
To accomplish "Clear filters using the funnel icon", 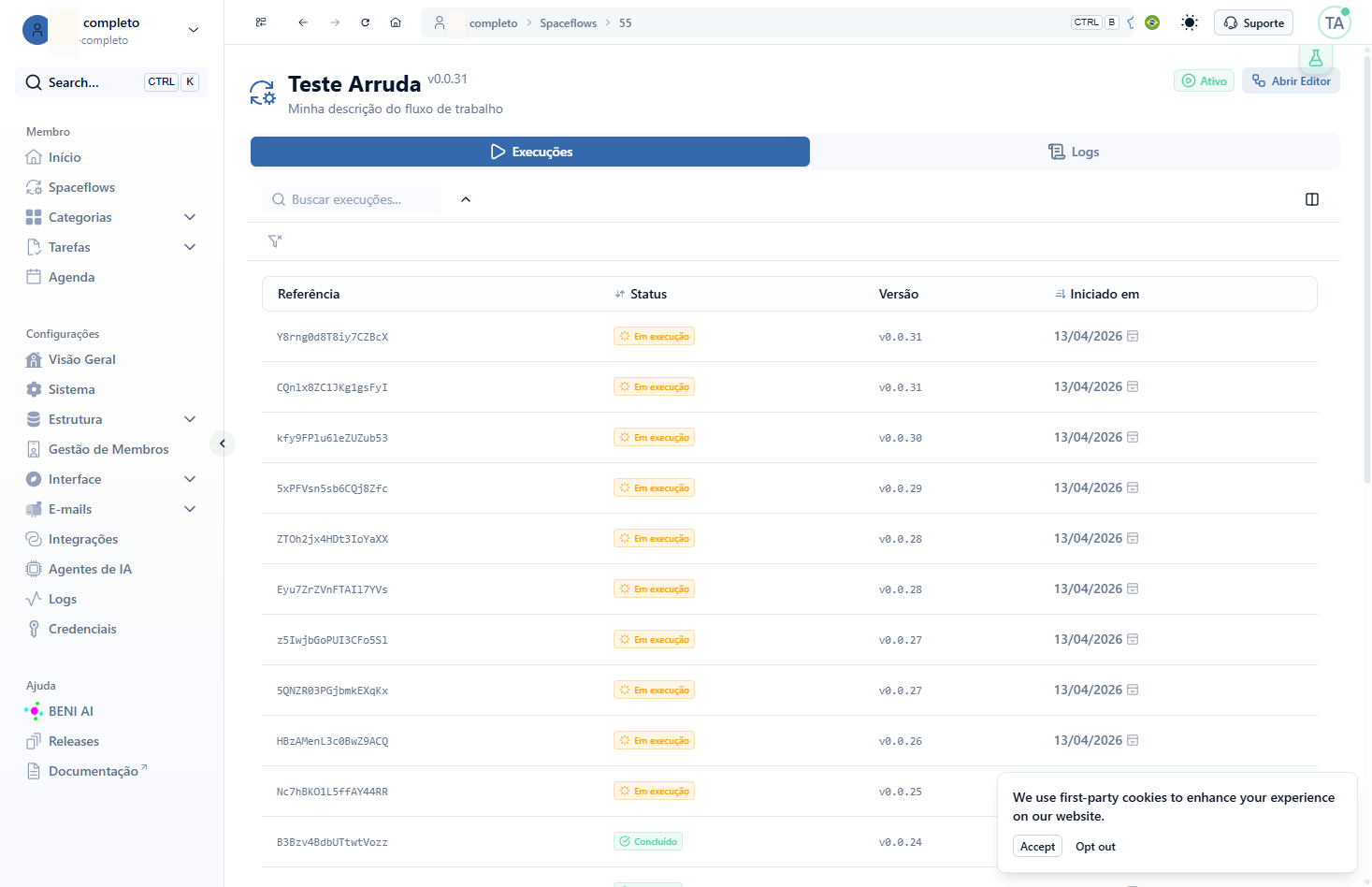I will click(275, 241).
